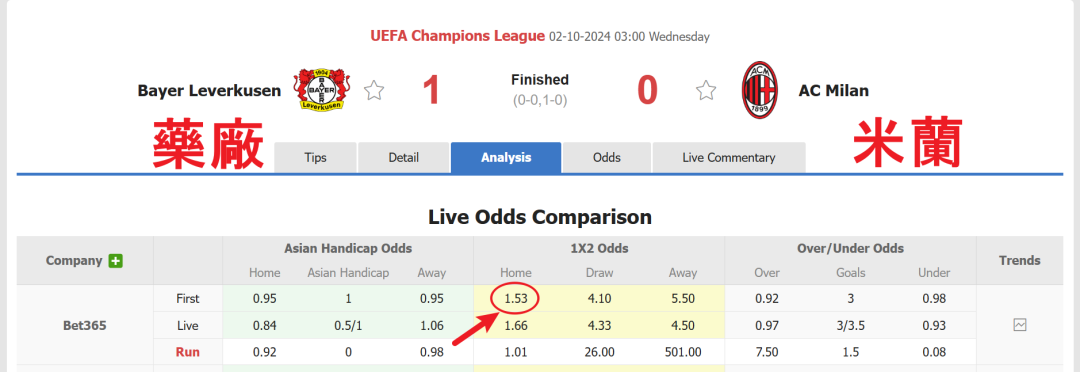Select the Analysis tab
The width and height of the screenshot is (1080, 372).
(506, 157)
